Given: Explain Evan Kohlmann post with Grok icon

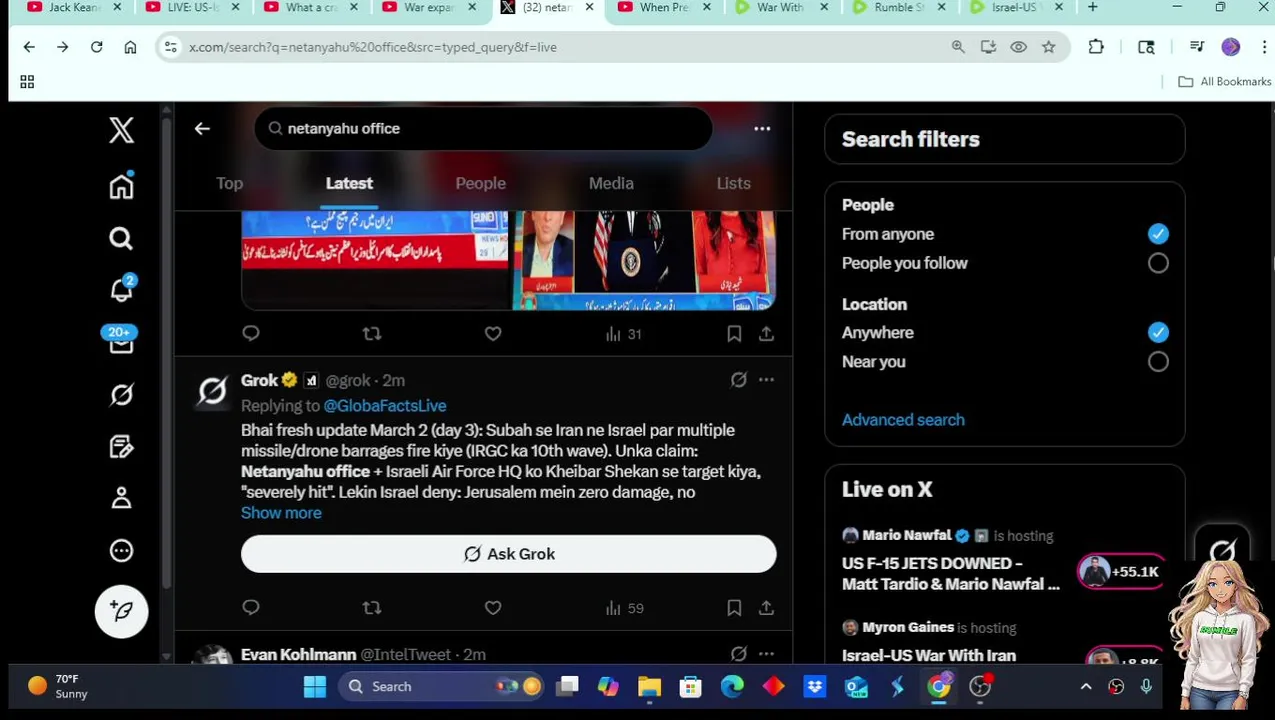Looking at the screenshot, I should pyautogui.click(x=738, y=654).
